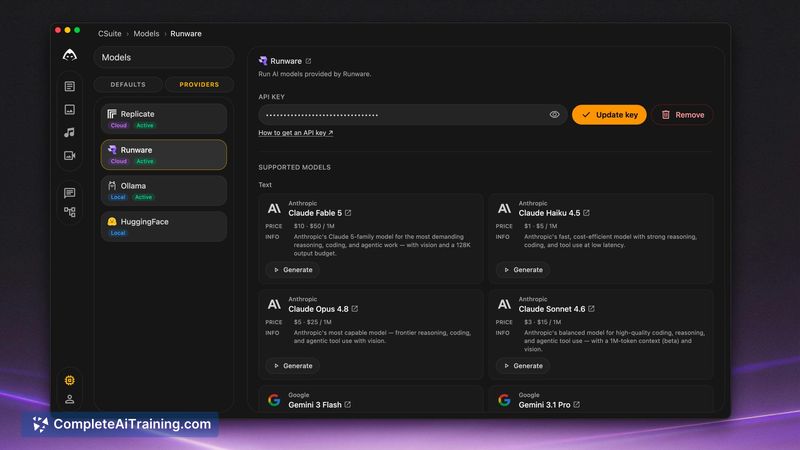Click the Local badge on HuggingFace
The image size is (800, 450).
click(118, 233)
